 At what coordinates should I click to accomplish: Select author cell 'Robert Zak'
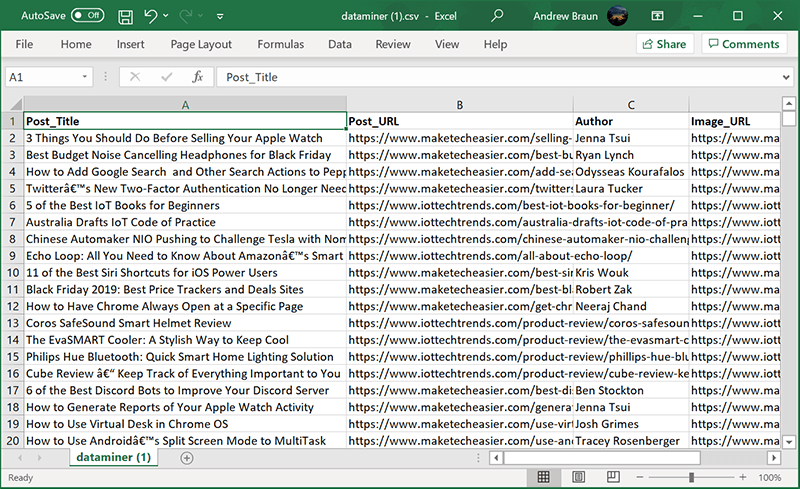click(x=631, y=289)
